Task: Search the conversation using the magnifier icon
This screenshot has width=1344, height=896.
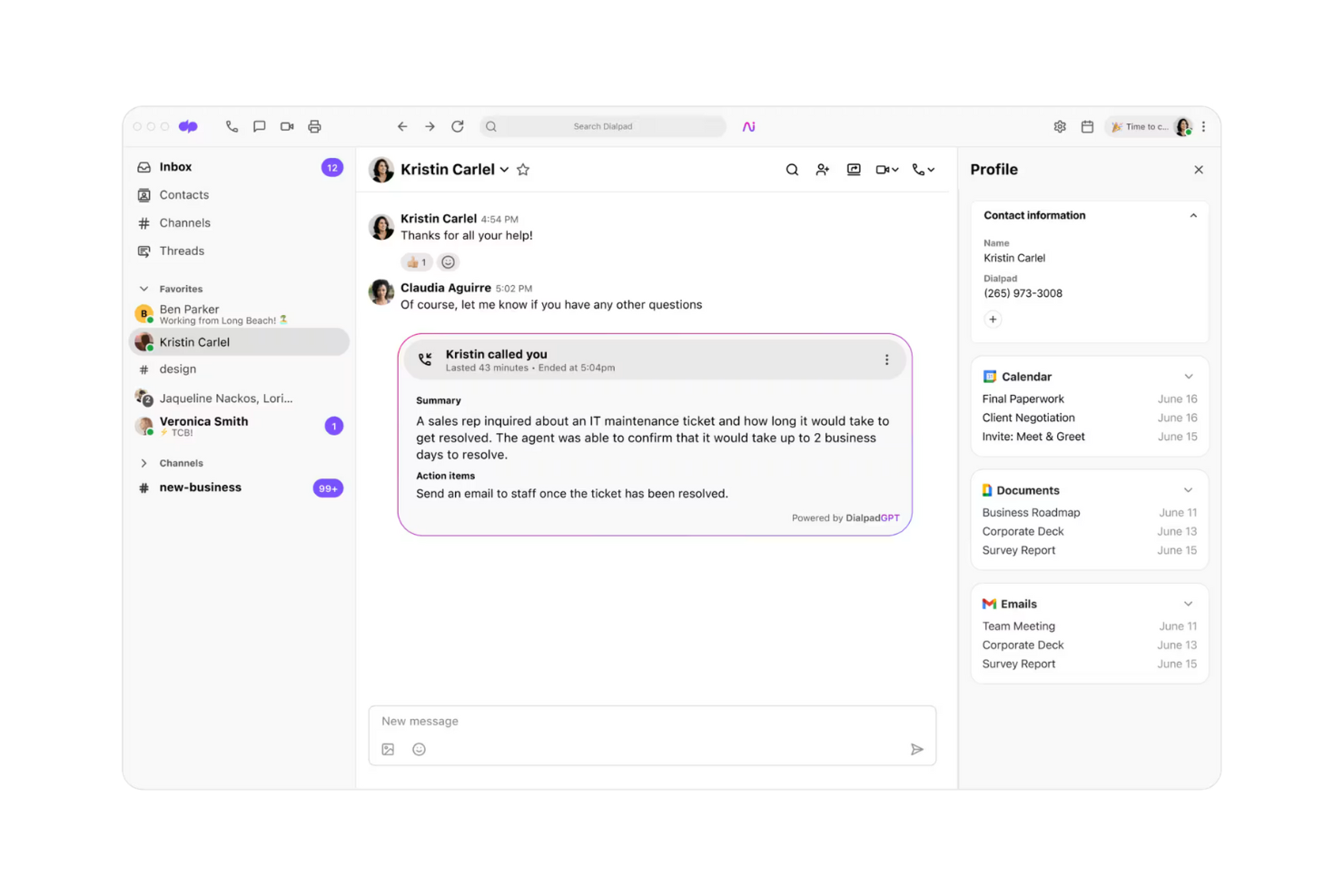Action: click(x=792, y=169)
